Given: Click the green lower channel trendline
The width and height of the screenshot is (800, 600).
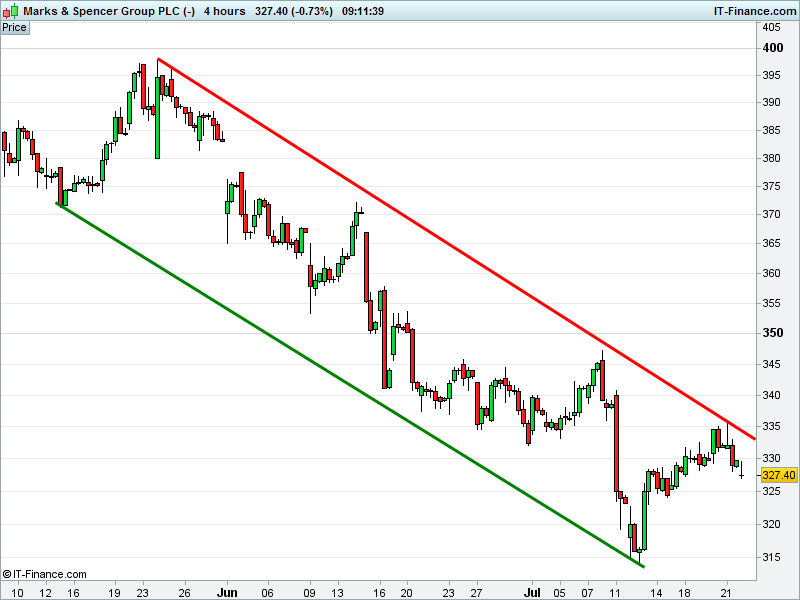Looking at the screenshot, I should pyautogui.click(x=350, y=385).
